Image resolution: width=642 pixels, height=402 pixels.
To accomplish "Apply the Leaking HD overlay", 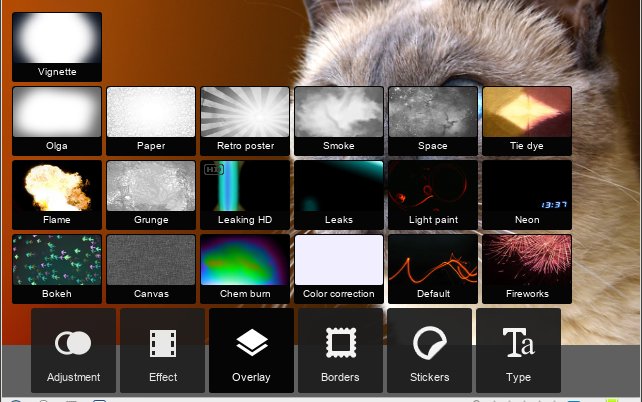I will click(245, 195).
